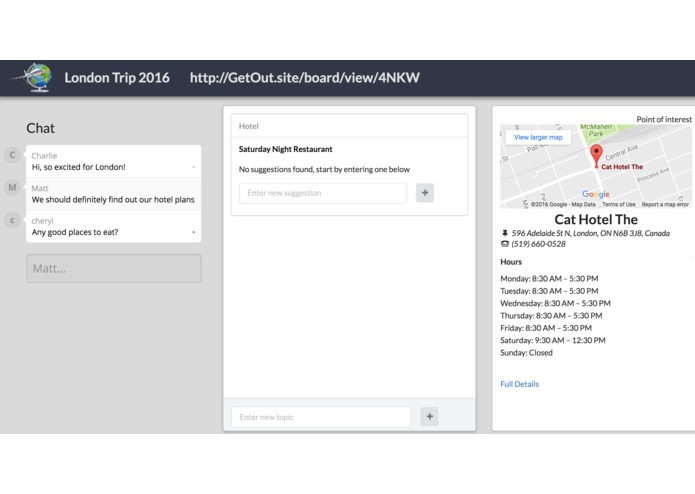
Task: Click the globe airplane logo icon
Action: 33,78
